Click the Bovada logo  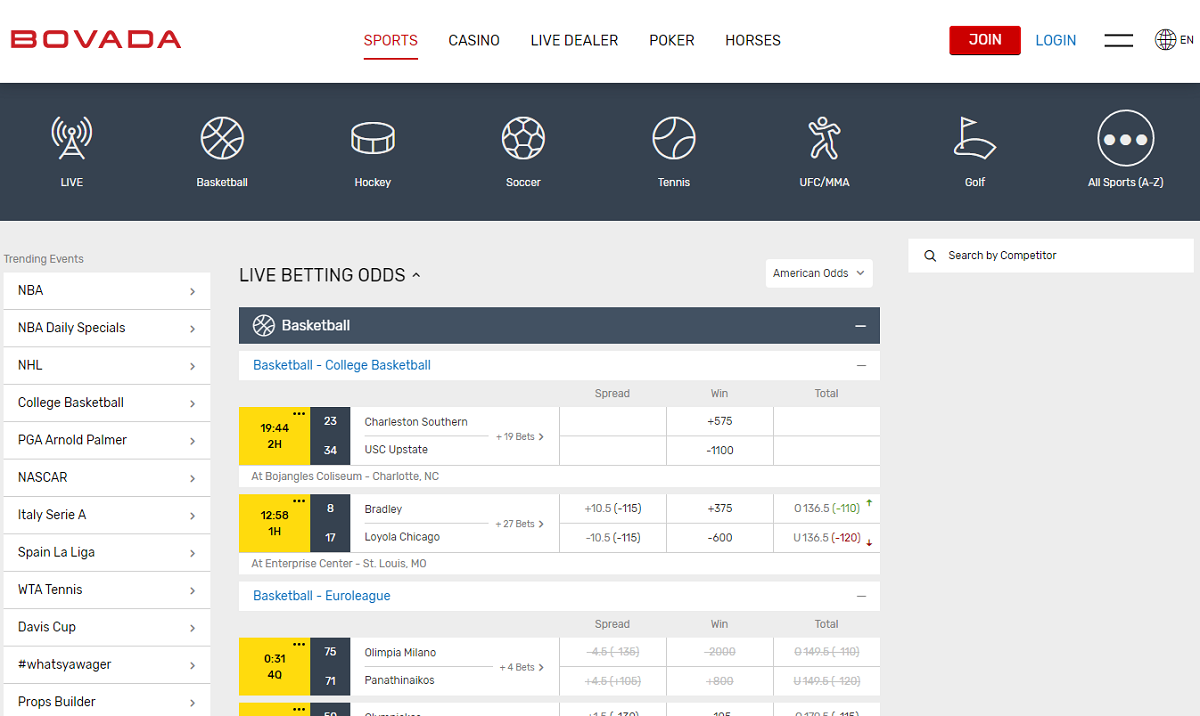click(x=96, y=40)
